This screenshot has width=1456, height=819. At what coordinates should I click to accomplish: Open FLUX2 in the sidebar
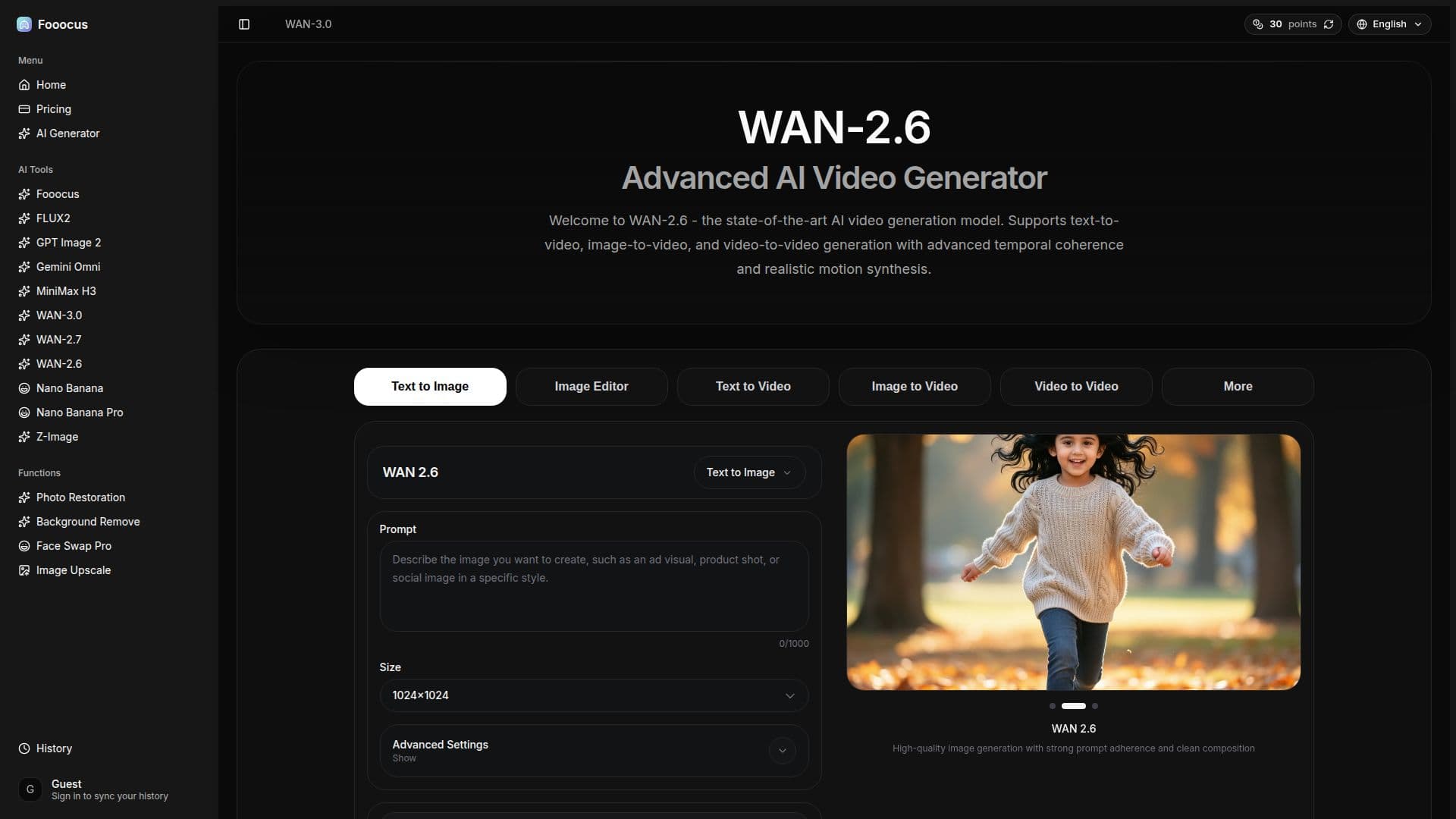109,218
